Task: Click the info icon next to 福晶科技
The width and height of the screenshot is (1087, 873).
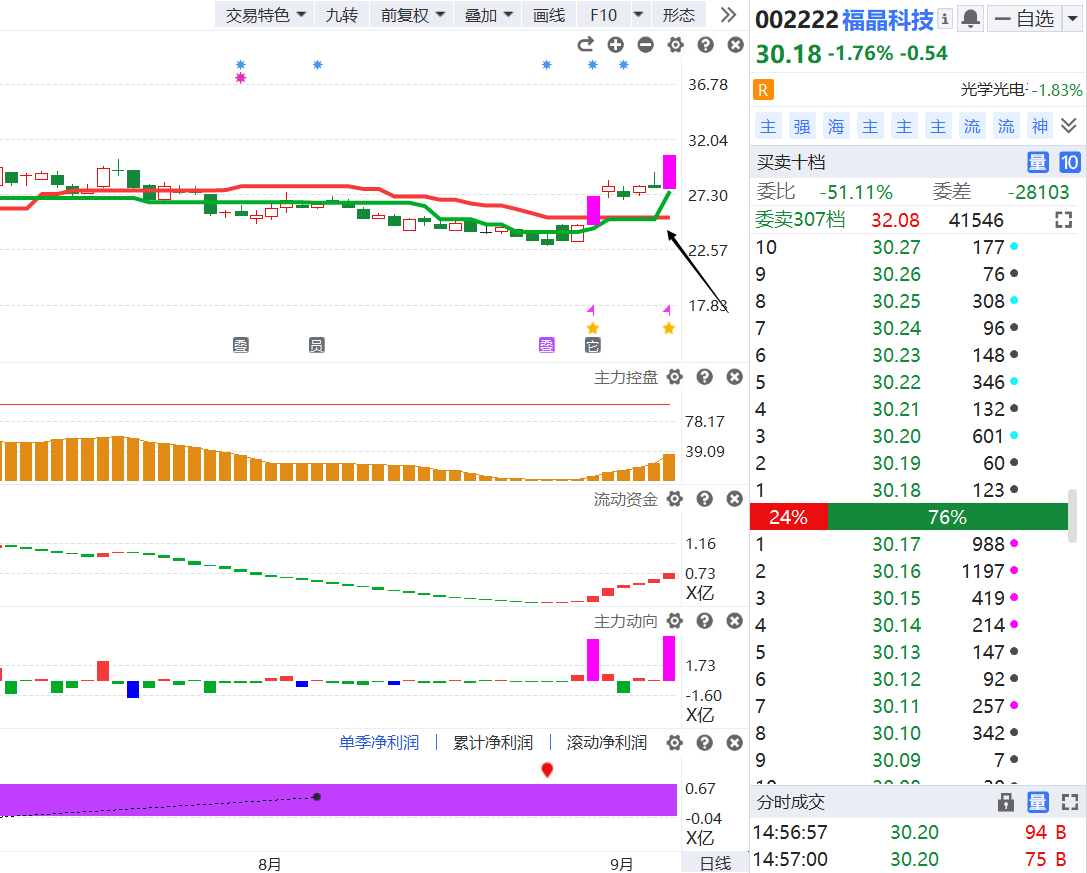Action: (945, 19)
